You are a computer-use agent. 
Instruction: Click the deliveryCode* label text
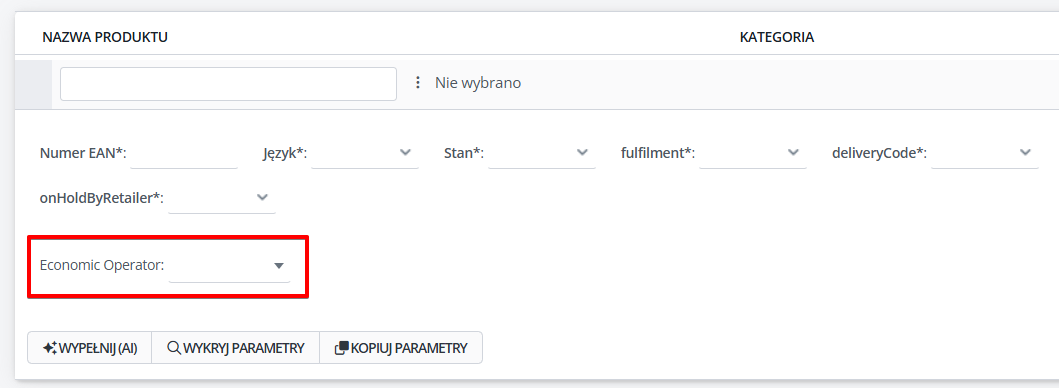coord(879,153)
